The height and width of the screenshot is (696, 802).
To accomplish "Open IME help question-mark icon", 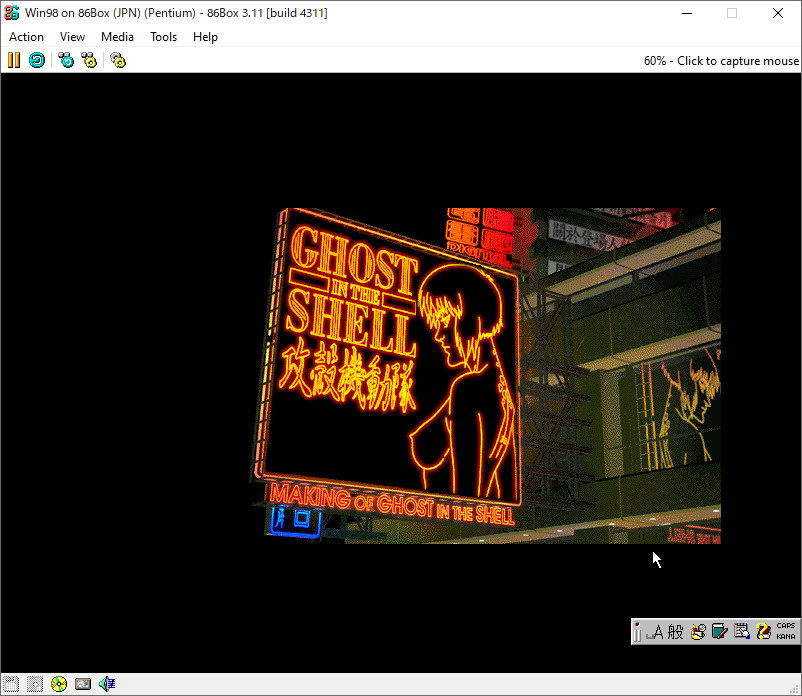I will click(764, 632).
